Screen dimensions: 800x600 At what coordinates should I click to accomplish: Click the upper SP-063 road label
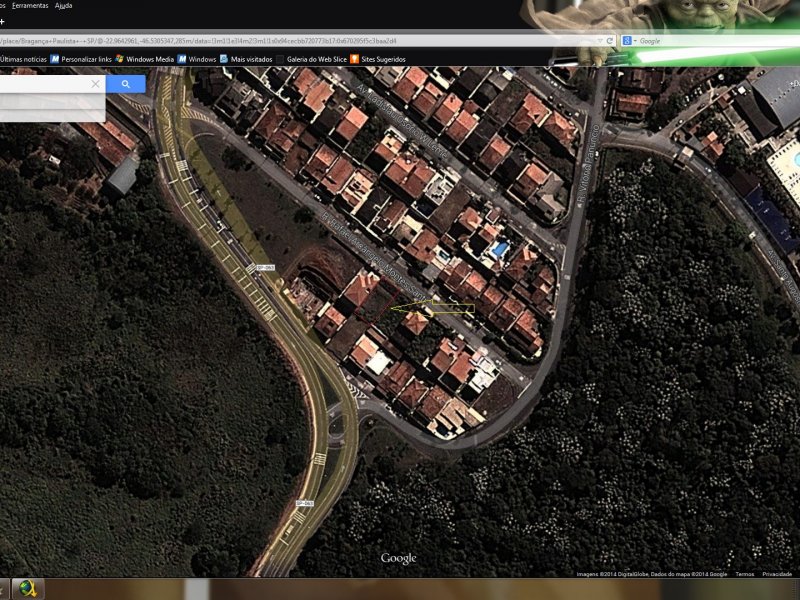265,267
